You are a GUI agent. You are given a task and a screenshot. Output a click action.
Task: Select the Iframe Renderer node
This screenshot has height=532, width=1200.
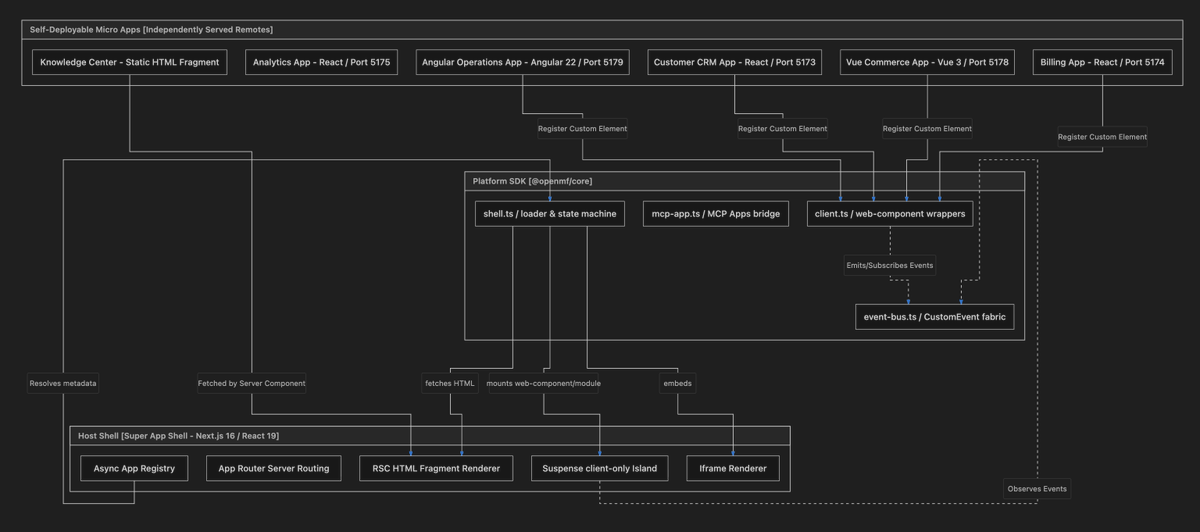[733, 468]
